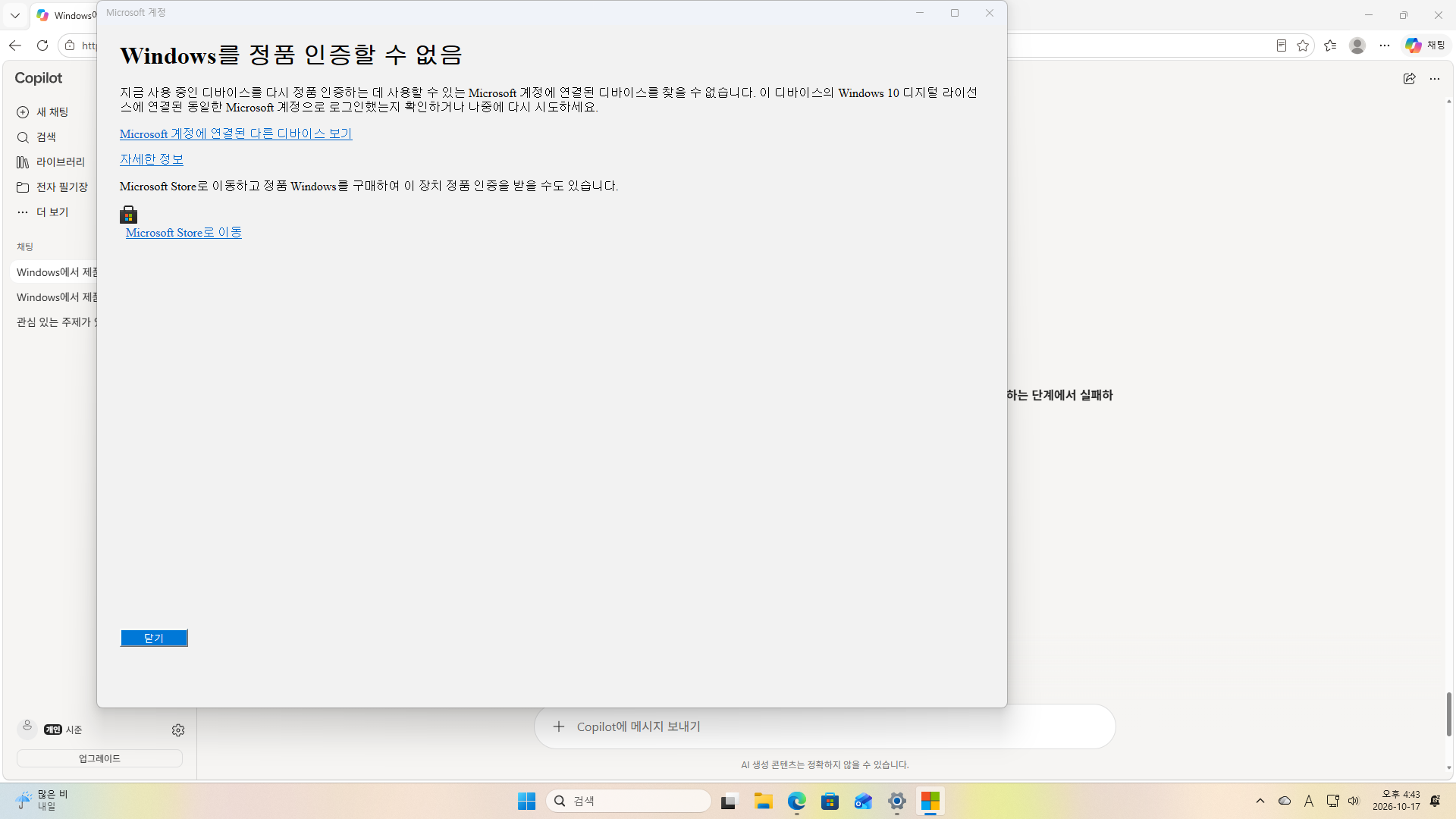Click the plus attach icon in message box
1456x819 pixels.
coord(559,726)
